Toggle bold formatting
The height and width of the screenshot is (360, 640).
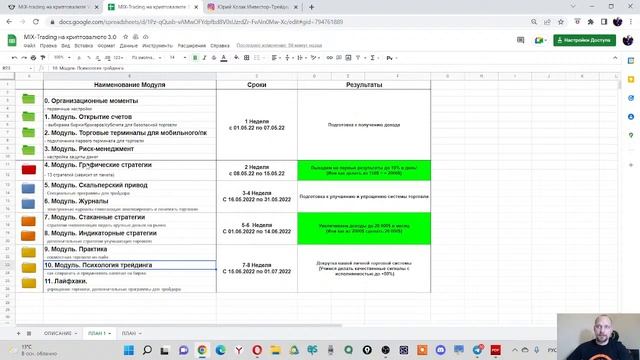[x=195, y=58]
